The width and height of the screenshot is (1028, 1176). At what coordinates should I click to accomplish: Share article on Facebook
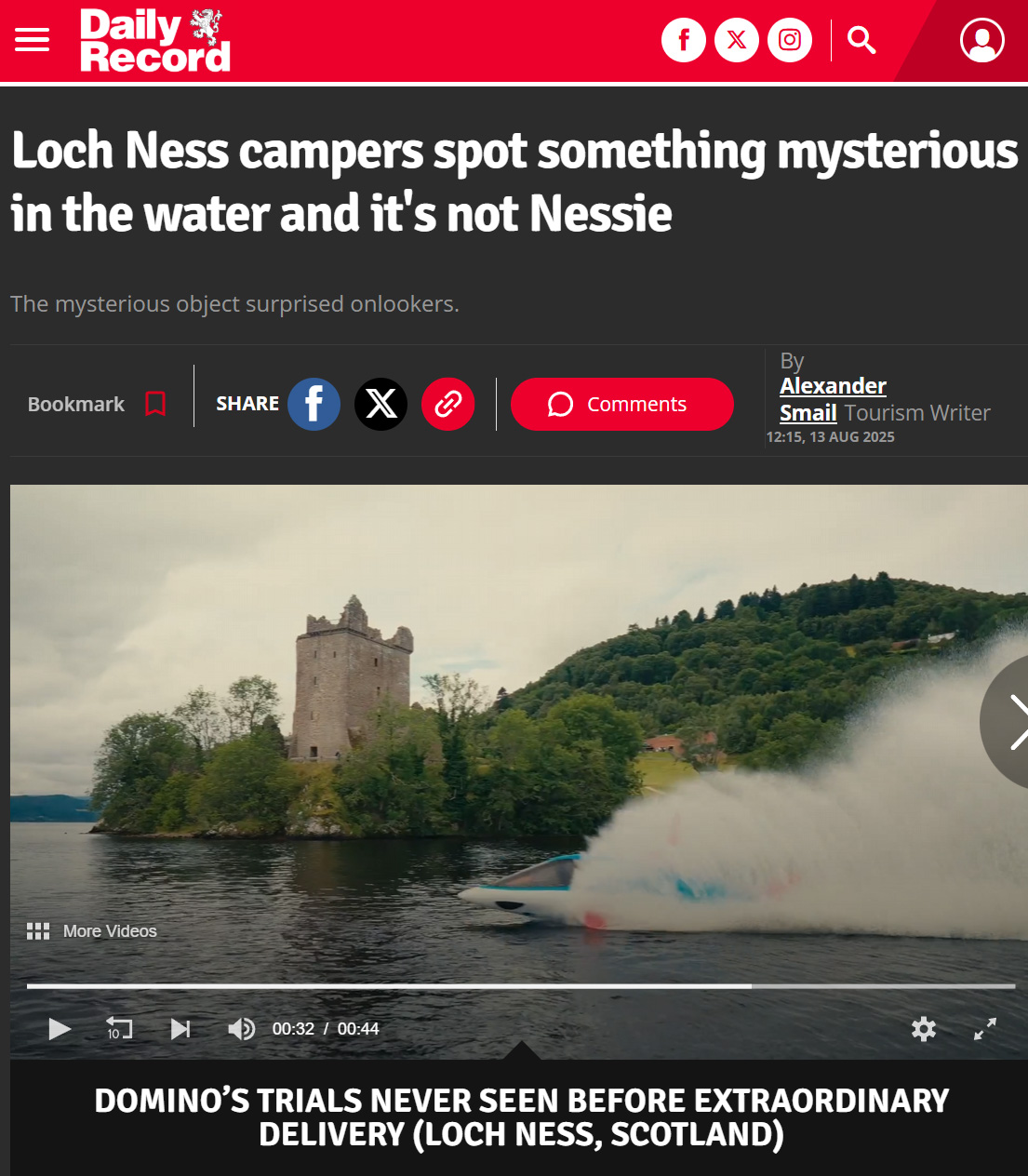[x=314, y=404]
